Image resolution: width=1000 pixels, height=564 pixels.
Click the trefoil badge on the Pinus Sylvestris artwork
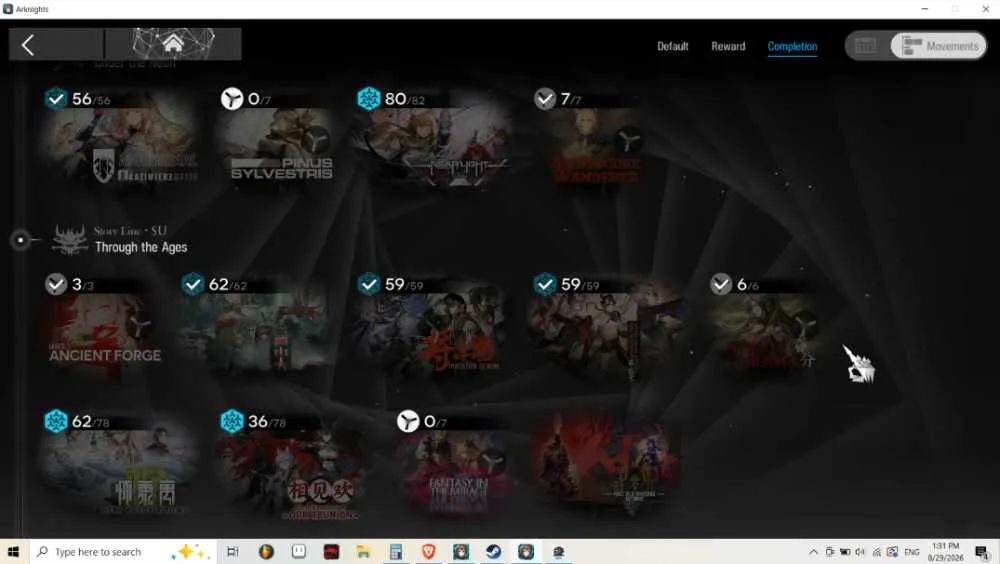coord(316,139)
